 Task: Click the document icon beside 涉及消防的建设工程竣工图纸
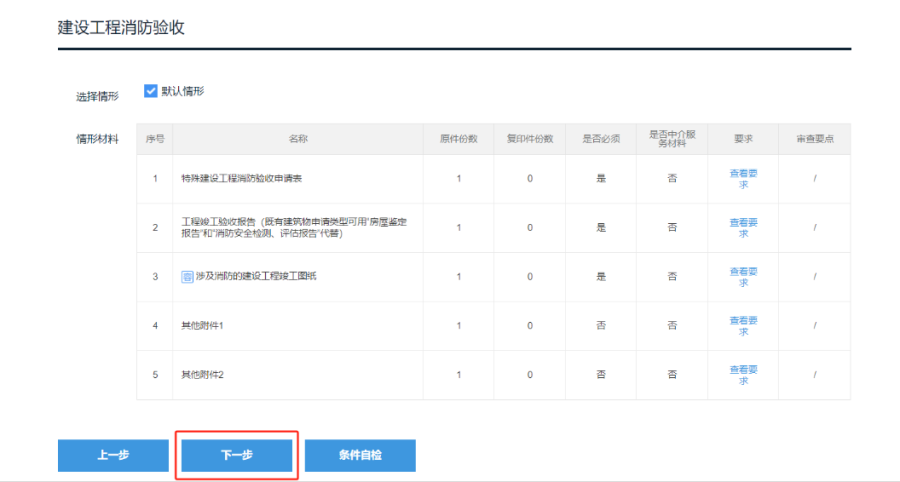click(186, 277)
